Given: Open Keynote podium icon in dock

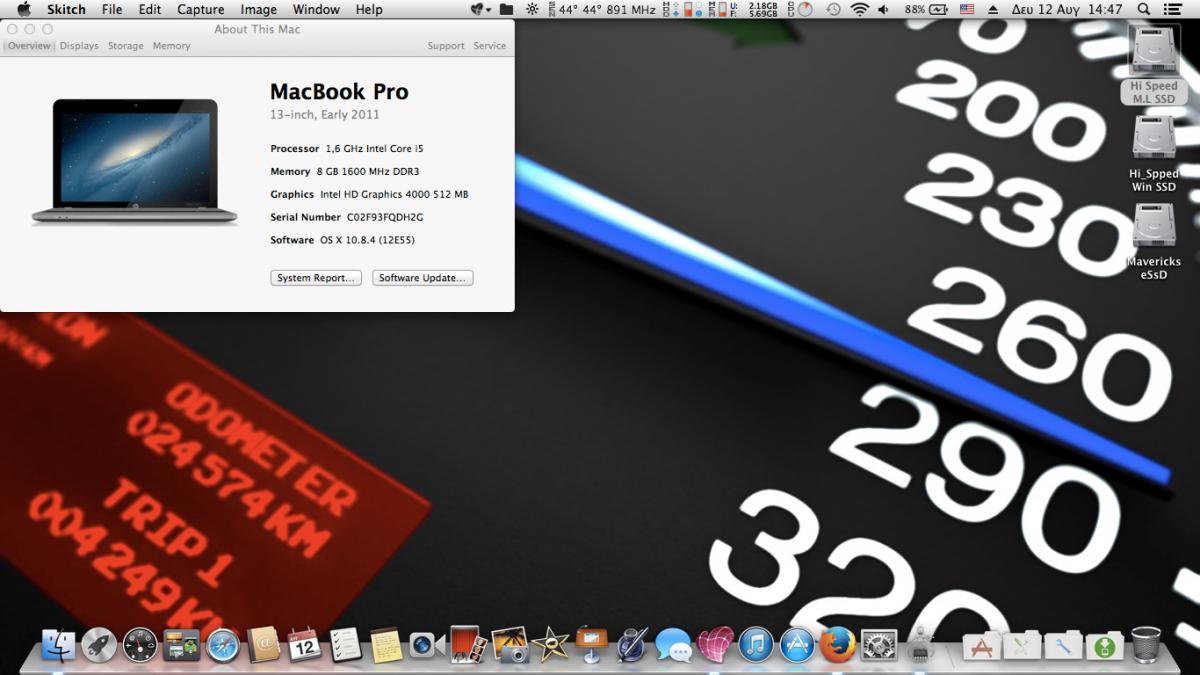Looking at the screenshot, I should 592,645.
